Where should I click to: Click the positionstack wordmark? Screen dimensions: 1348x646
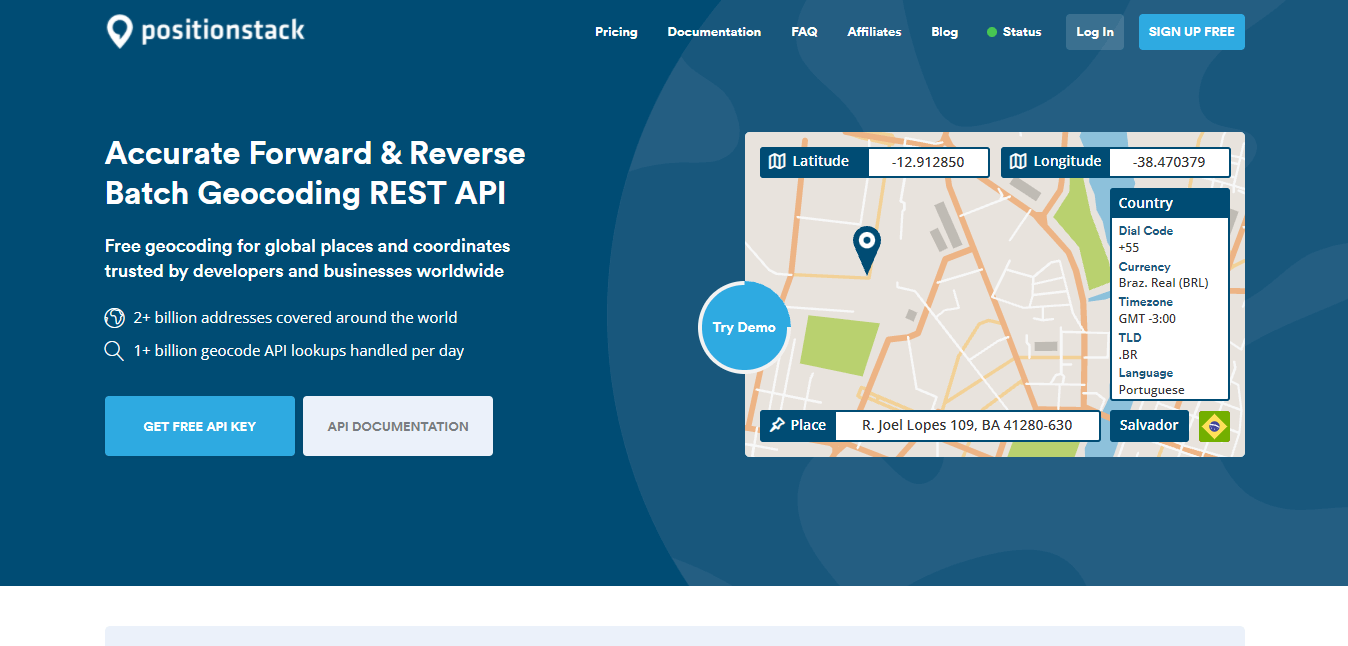(223, 31)
